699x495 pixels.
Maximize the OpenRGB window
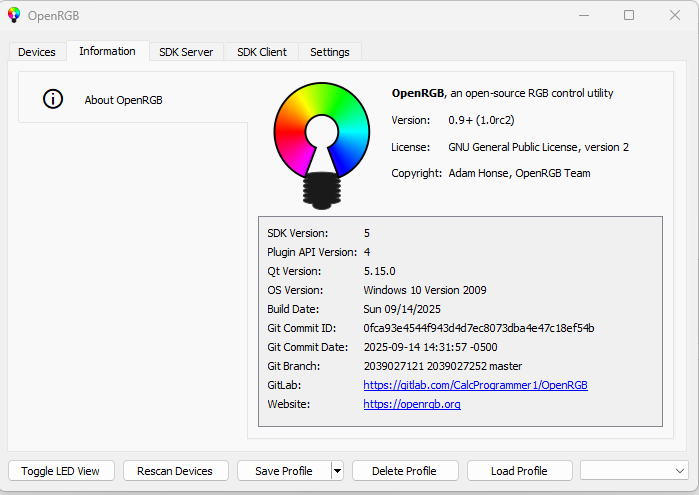pos(629,15)
